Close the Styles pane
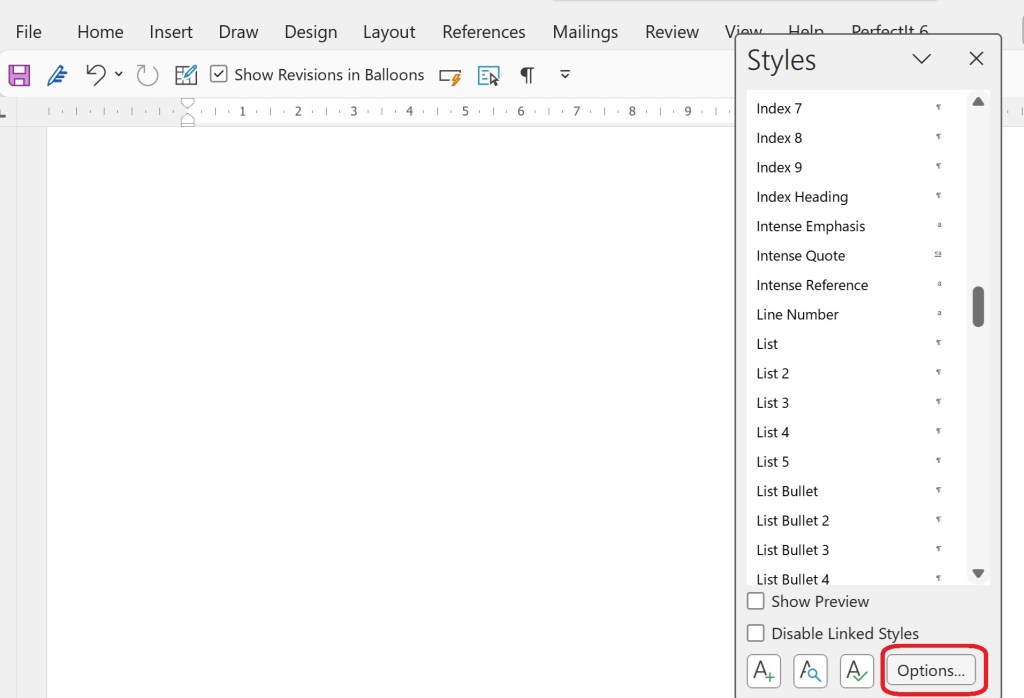Screen dimensions: 1024x698 [976, 59]
